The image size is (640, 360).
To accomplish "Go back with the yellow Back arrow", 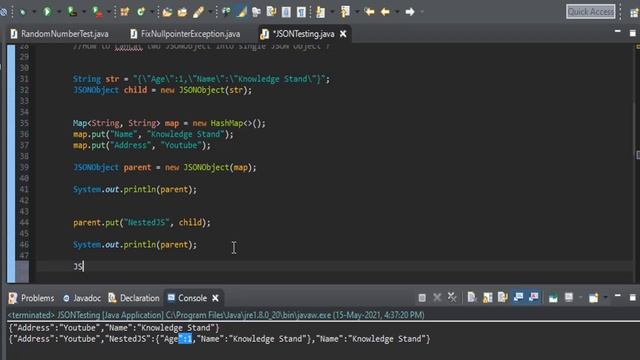I will tap(385, 12).
